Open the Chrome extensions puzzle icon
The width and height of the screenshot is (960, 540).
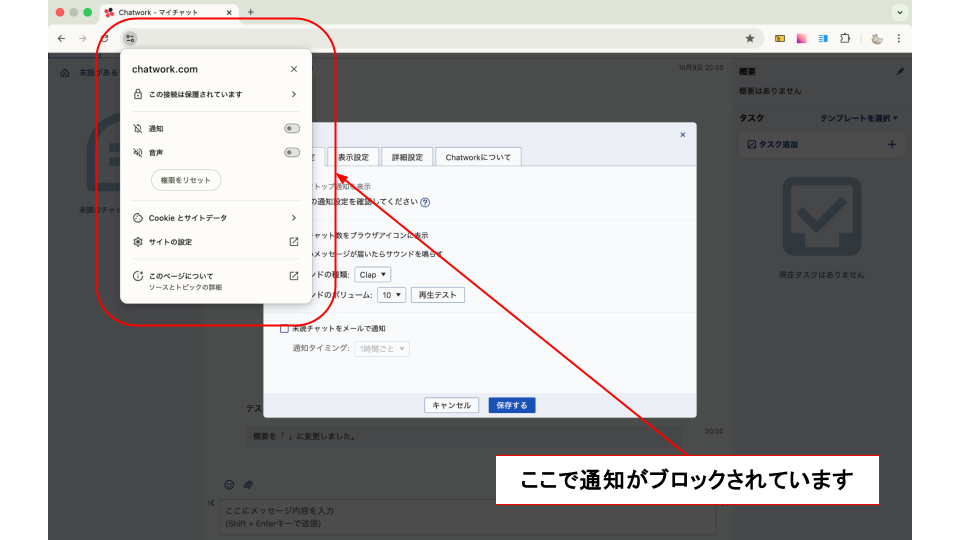(845, 38)
